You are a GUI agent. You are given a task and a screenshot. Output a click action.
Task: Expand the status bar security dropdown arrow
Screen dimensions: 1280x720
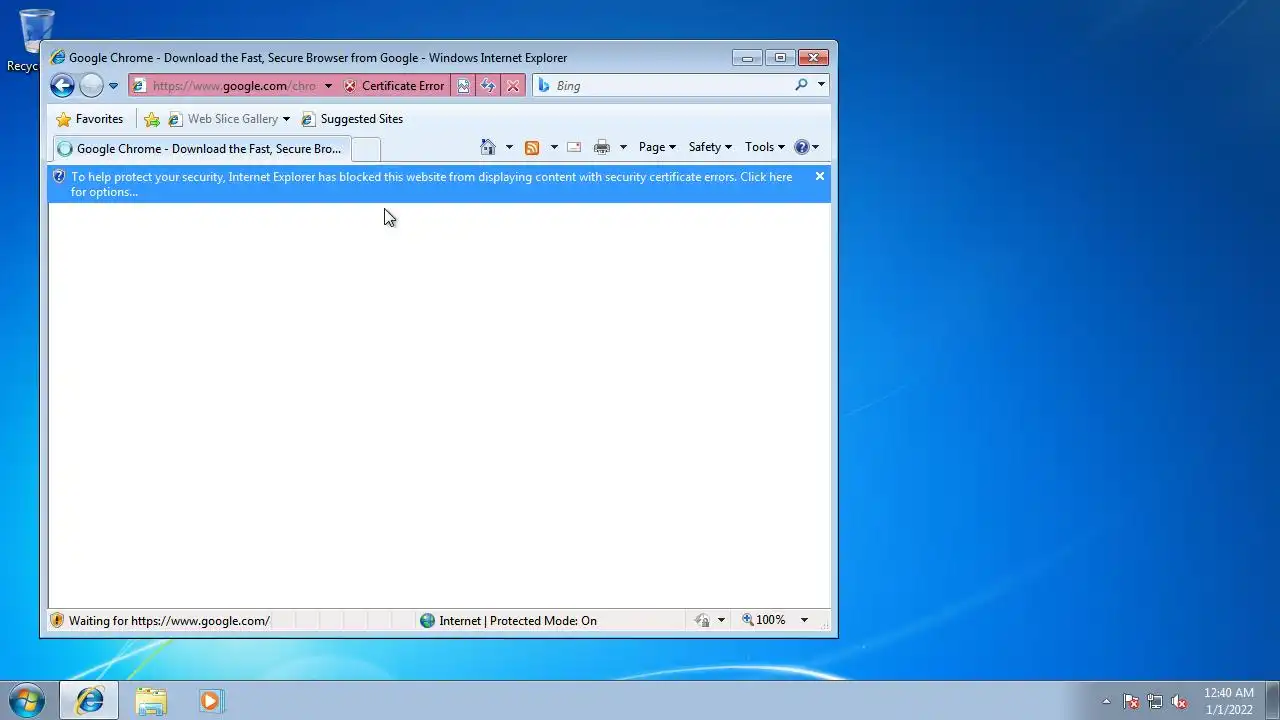tap(721, 620)
